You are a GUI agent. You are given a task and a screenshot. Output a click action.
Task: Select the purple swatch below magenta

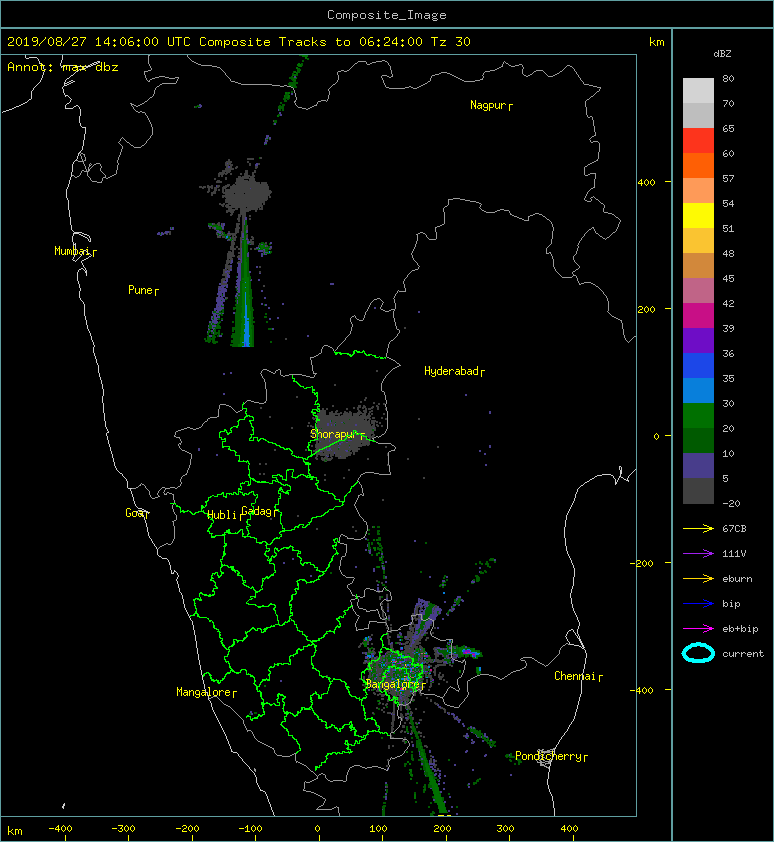coord(698,340)
